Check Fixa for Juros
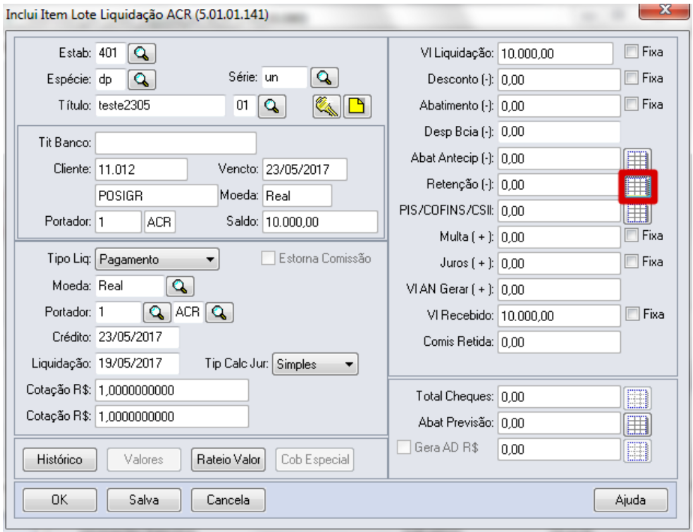The image size is (693, 532). (631, 262)
